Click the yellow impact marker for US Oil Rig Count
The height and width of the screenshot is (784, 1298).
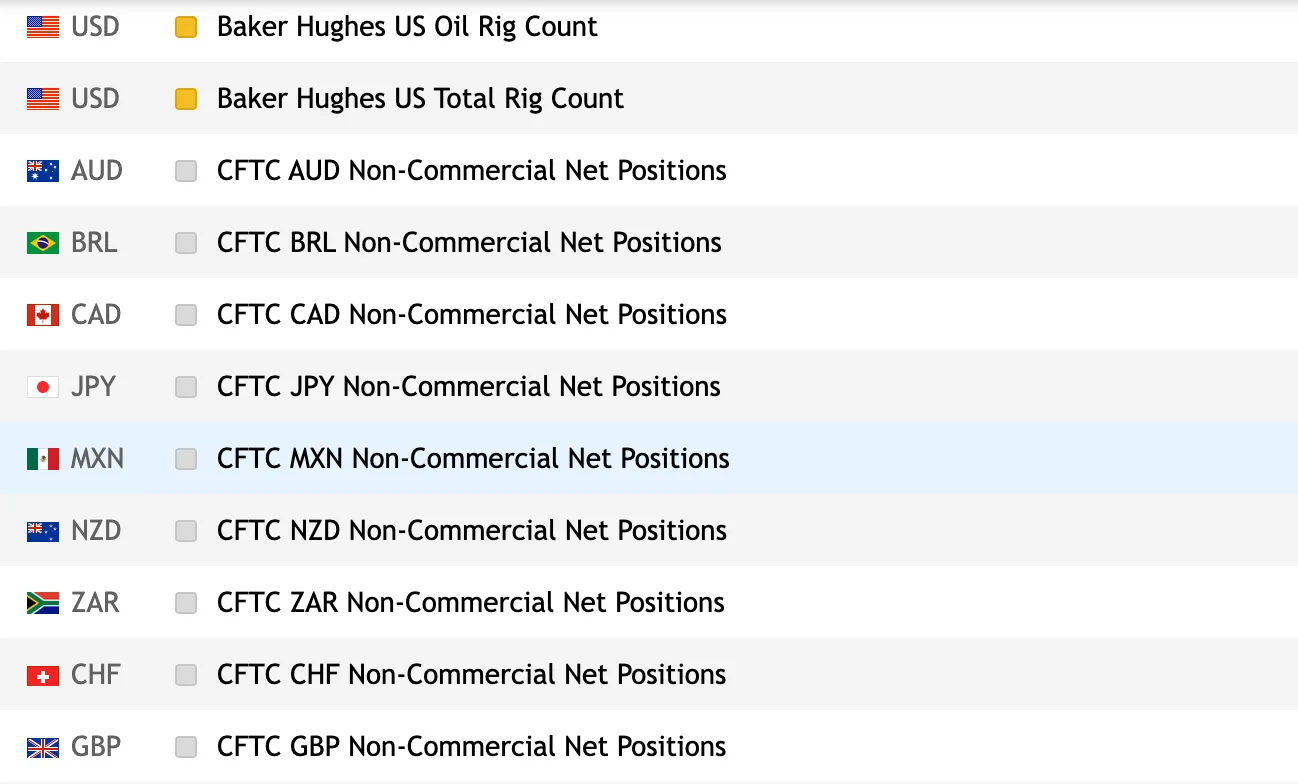pos(186,27)
